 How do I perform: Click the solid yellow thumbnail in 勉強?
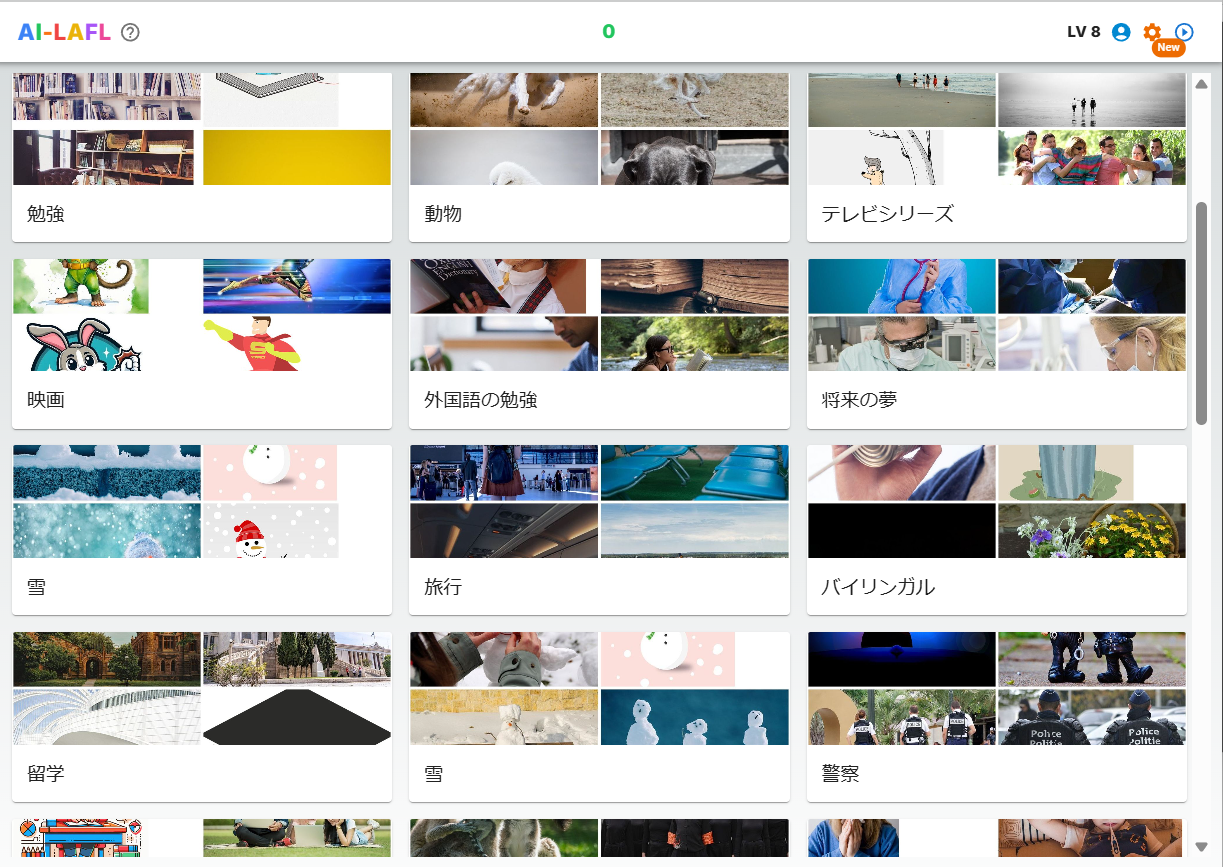[297, 157]
